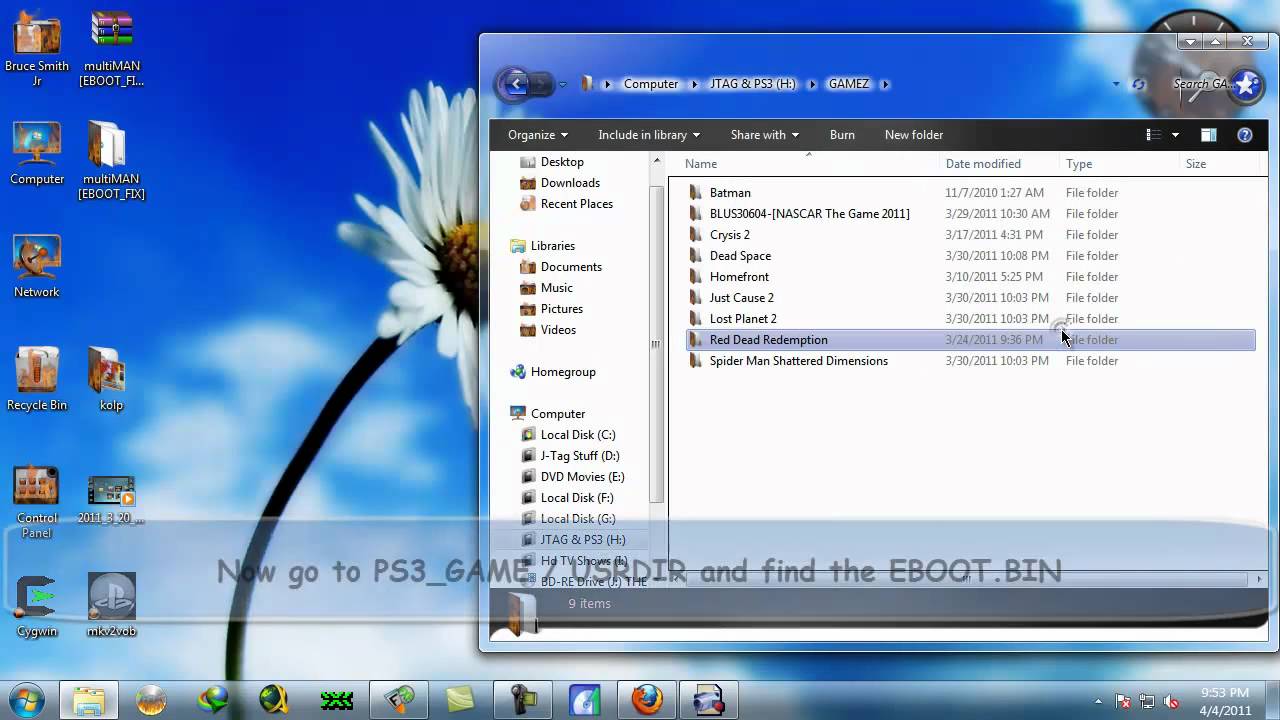Open the 2011_3_20 video file
Image resolution: width=1280 pixels, height=720 pixels.
(x=111, y=500)
